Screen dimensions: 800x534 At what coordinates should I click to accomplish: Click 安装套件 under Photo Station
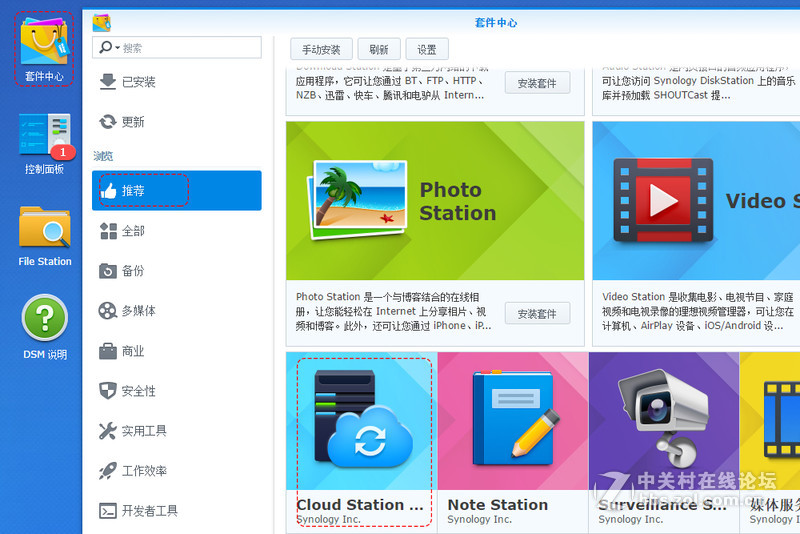pos(537,313)
